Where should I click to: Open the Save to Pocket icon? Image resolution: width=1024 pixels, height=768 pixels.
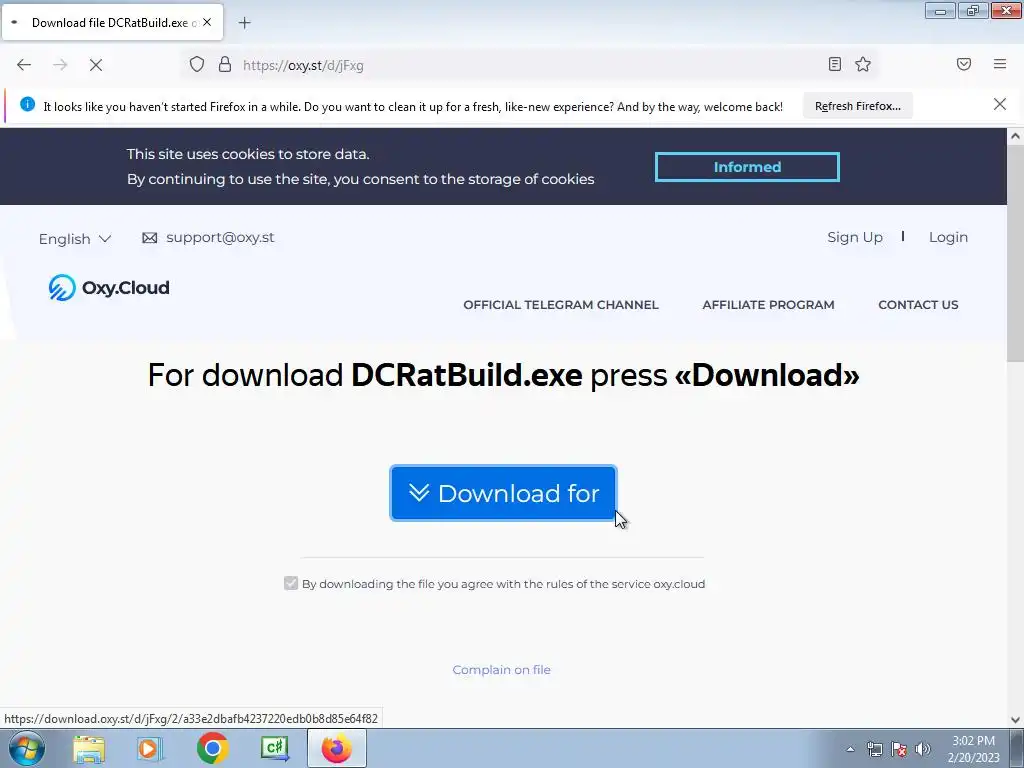pyautogui.click(x=964, y=64)
